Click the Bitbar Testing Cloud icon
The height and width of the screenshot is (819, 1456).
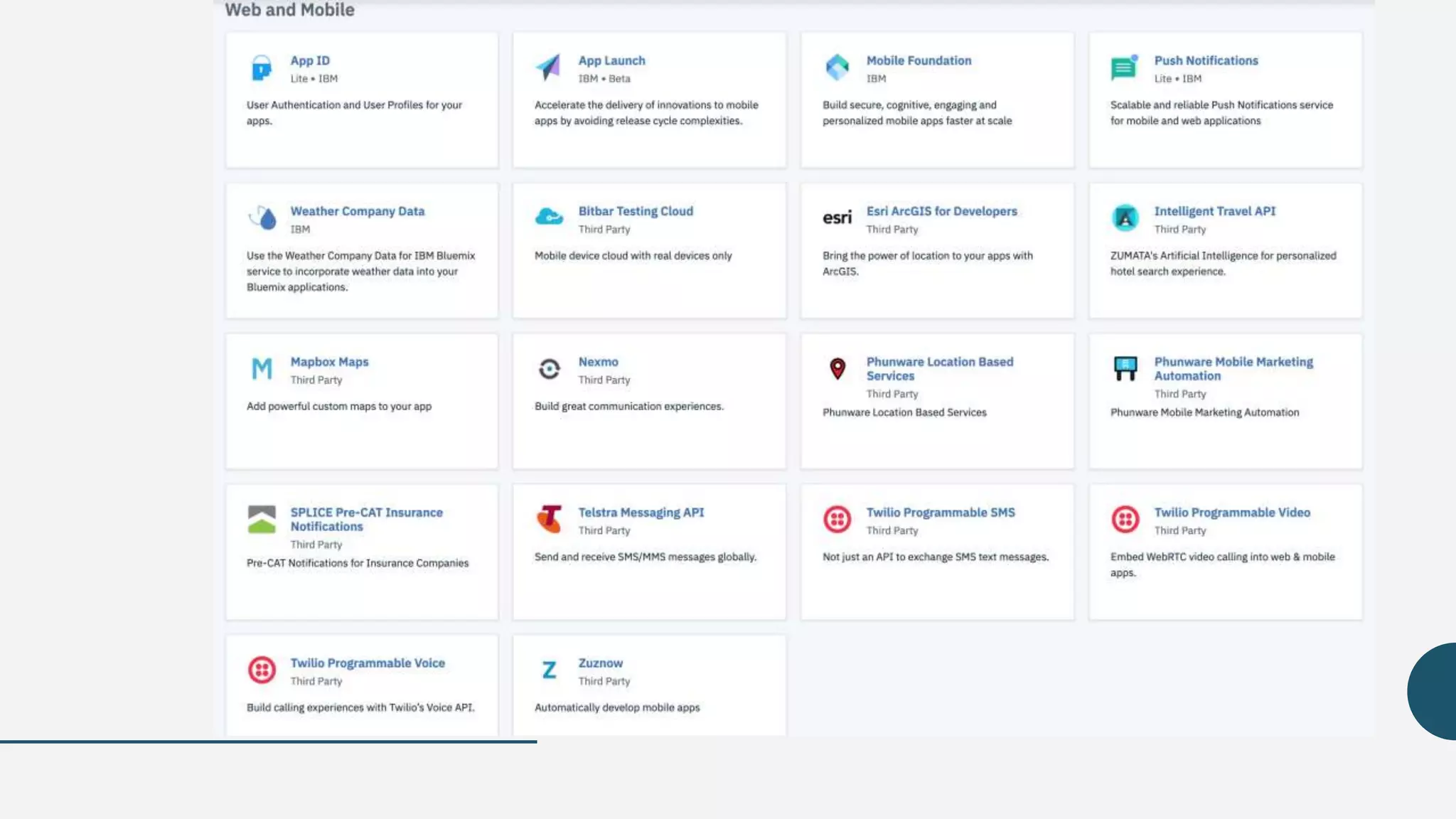pyautogui.click(x=549, y=216)
